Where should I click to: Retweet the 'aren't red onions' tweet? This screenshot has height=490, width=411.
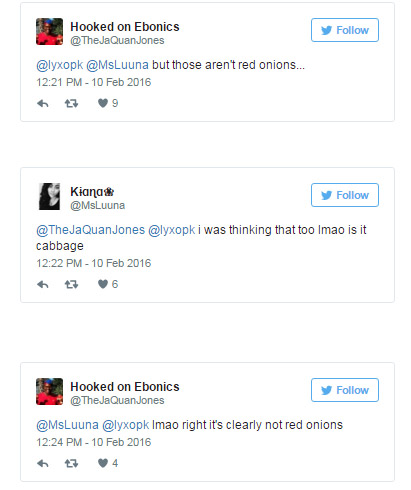click(x=71, y=104)
